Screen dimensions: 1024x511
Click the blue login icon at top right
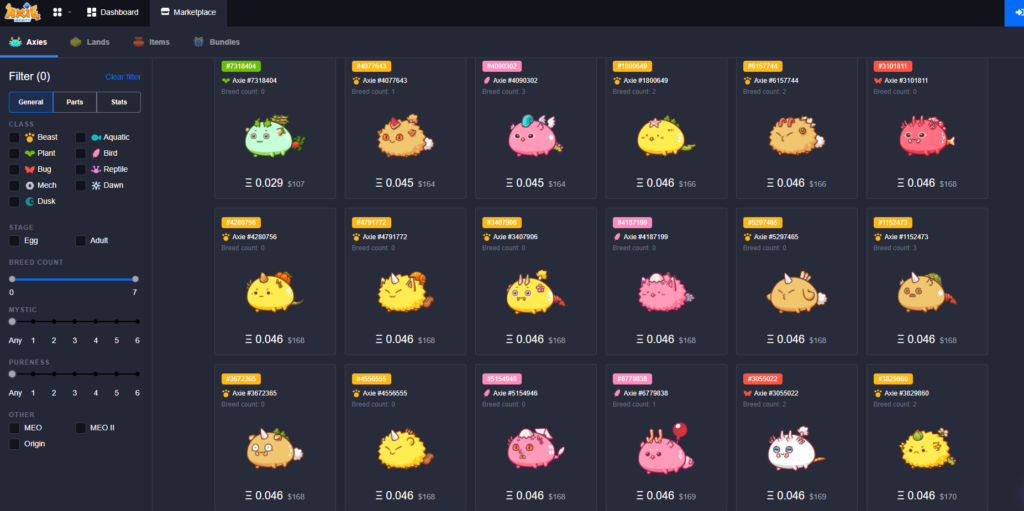1014,12
